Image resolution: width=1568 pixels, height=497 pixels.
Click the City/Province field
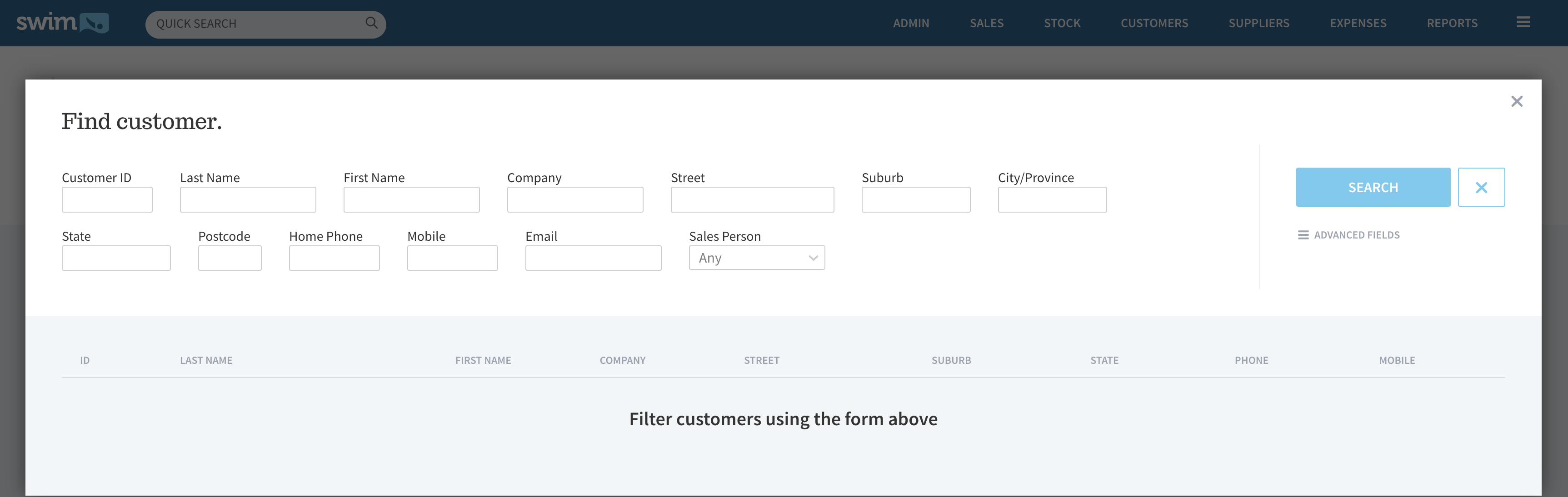[1053, 199]
